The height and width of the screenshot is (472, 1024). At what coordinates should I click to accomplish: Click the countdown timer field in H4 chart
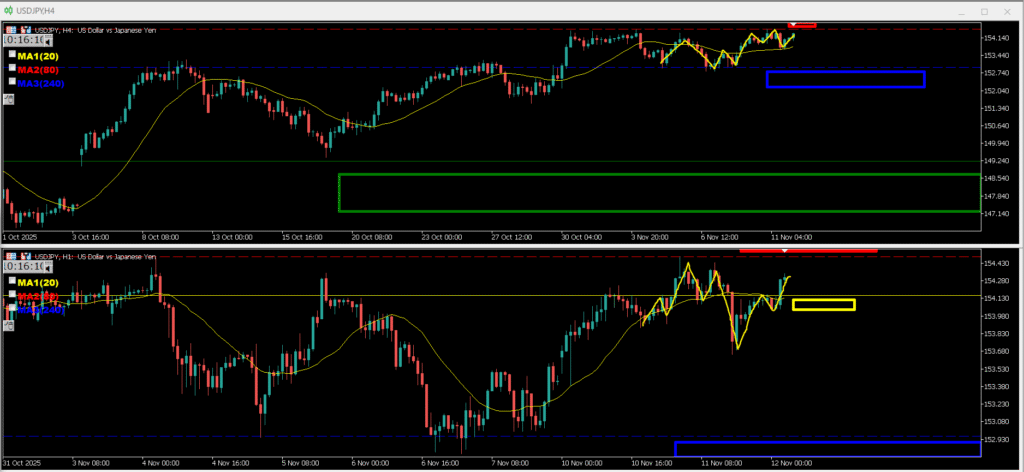(x=22, y=41)
